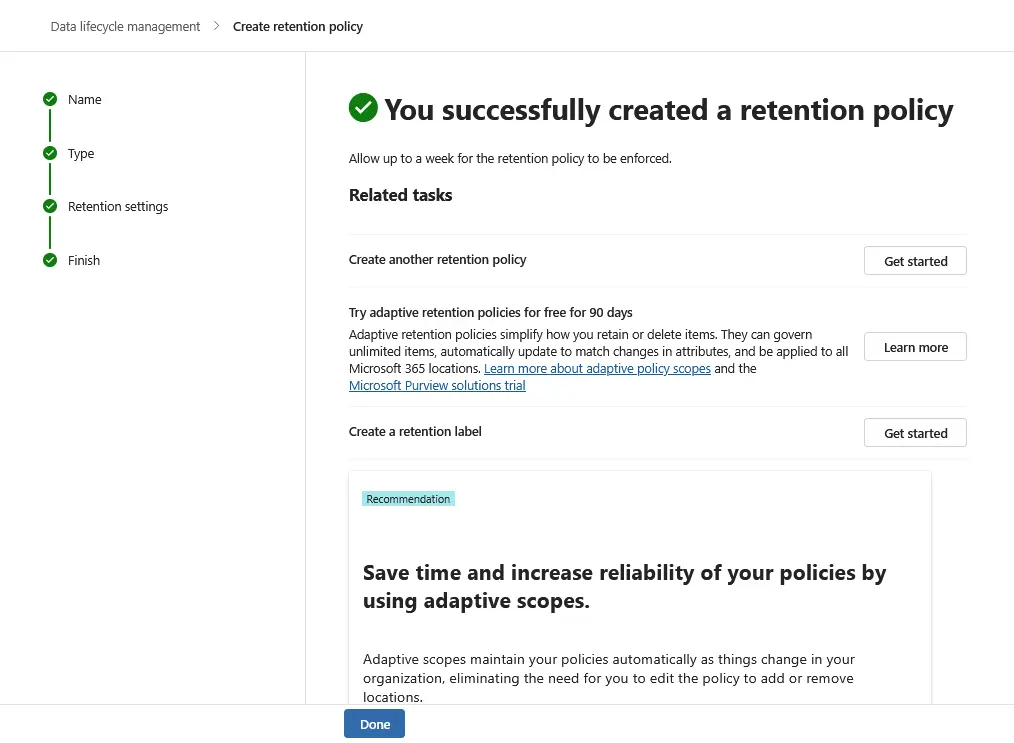Open the Data lifecycle management breadcrumb
Screen dimensions: 1014x743
pyautogui.click(x=124, y=26)
